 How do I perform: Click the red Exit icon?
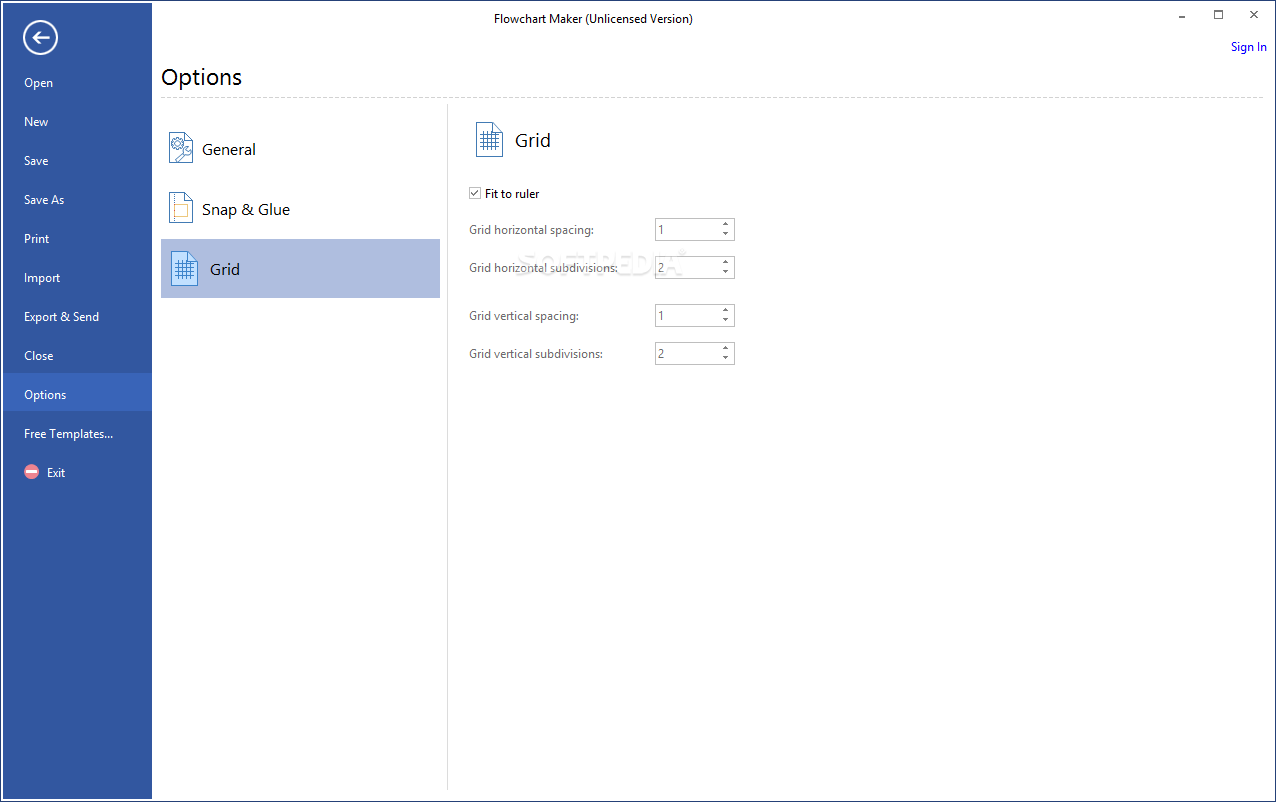[x=32, y=472]
